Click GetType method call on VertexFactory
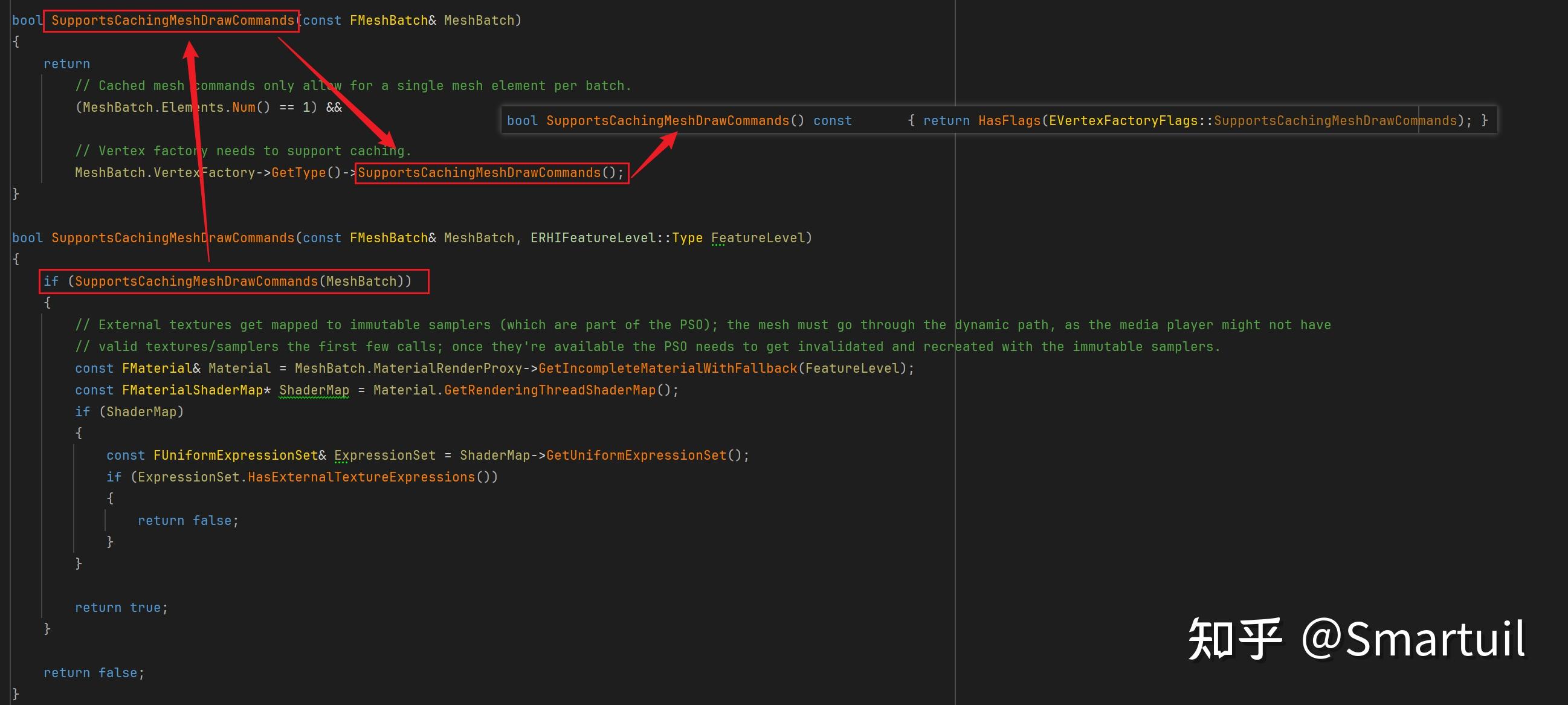The height and width of the screenshot is (705, 1568). (298, 173)
